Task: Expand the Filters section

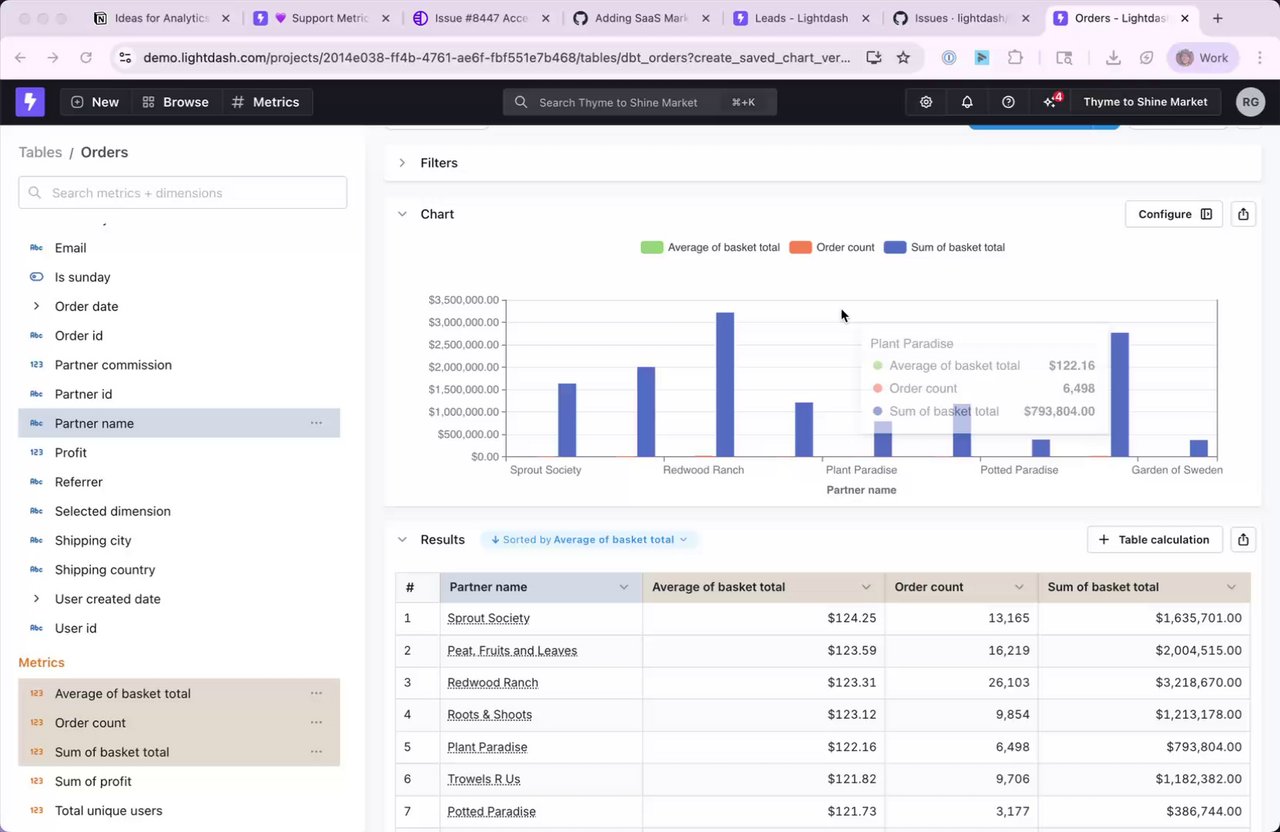Action: (x=402, y=163)
